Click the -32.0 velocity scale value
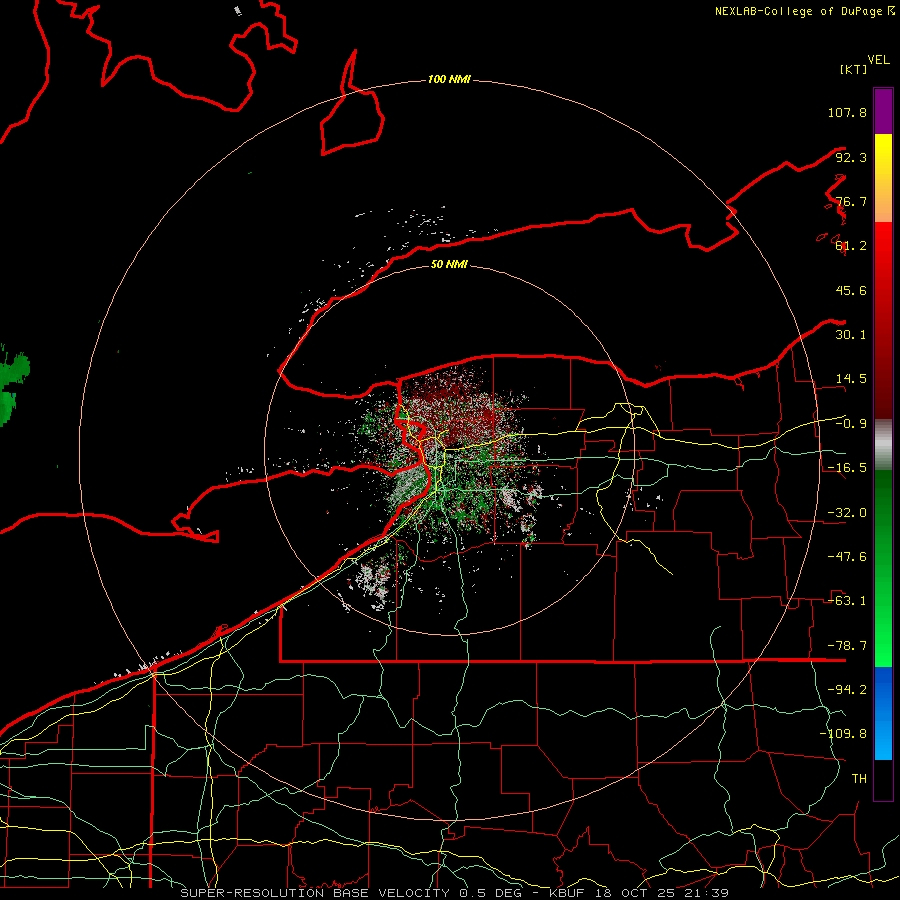 847,513
